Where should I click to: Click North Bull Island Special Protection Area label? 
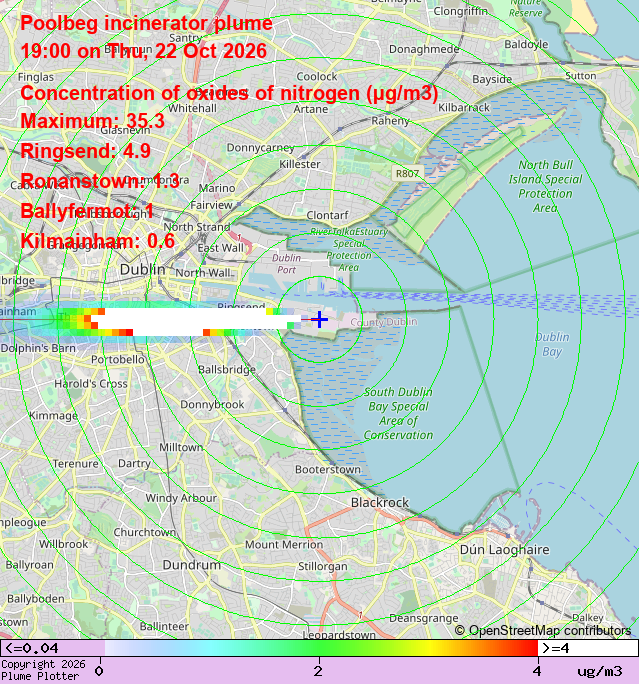[545, 186]
